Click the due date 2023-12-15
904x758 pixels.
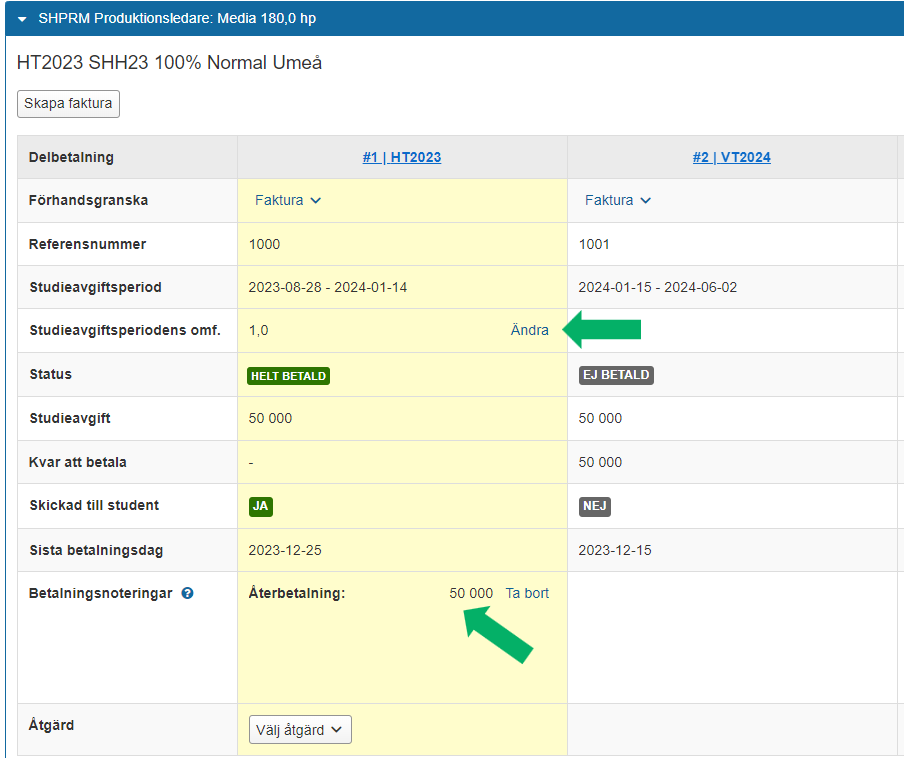pos(615,550)
